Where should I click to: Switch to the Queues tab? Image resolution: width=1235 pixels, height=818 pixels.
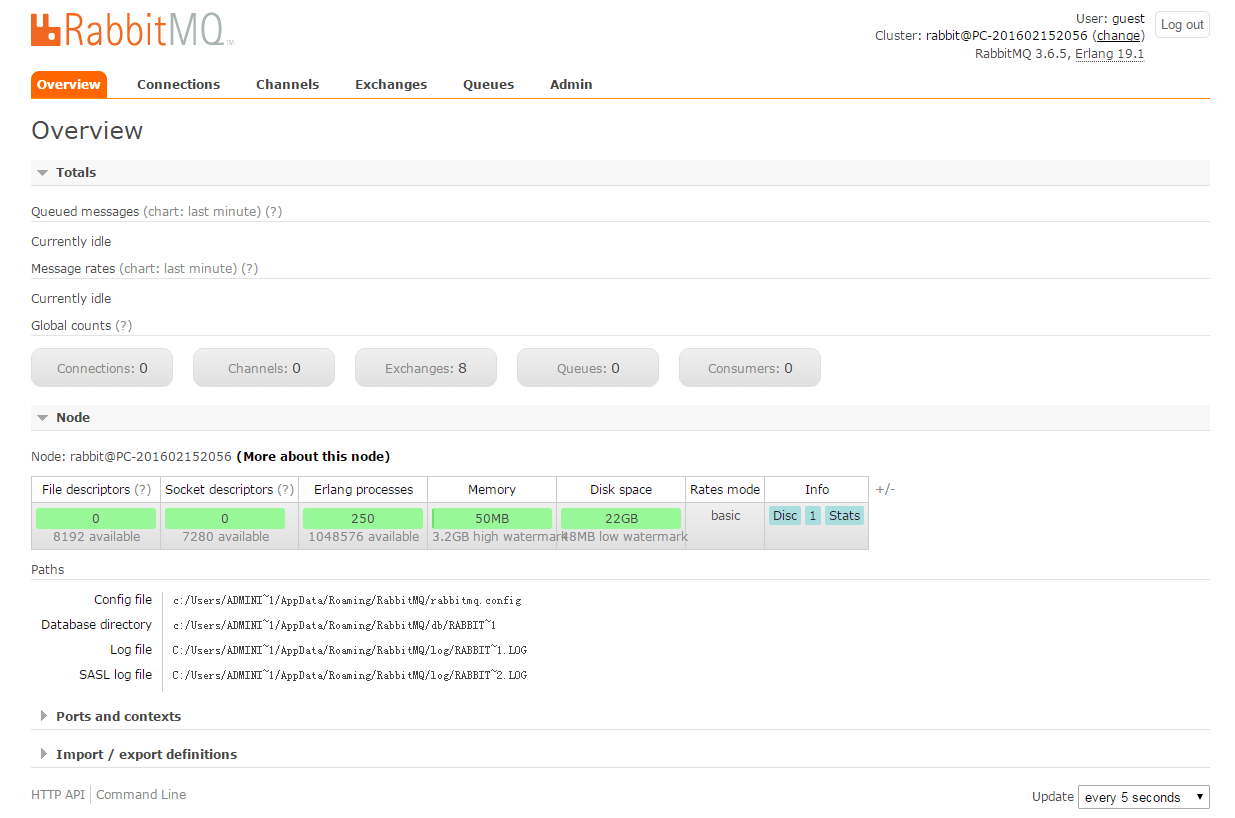488,84
